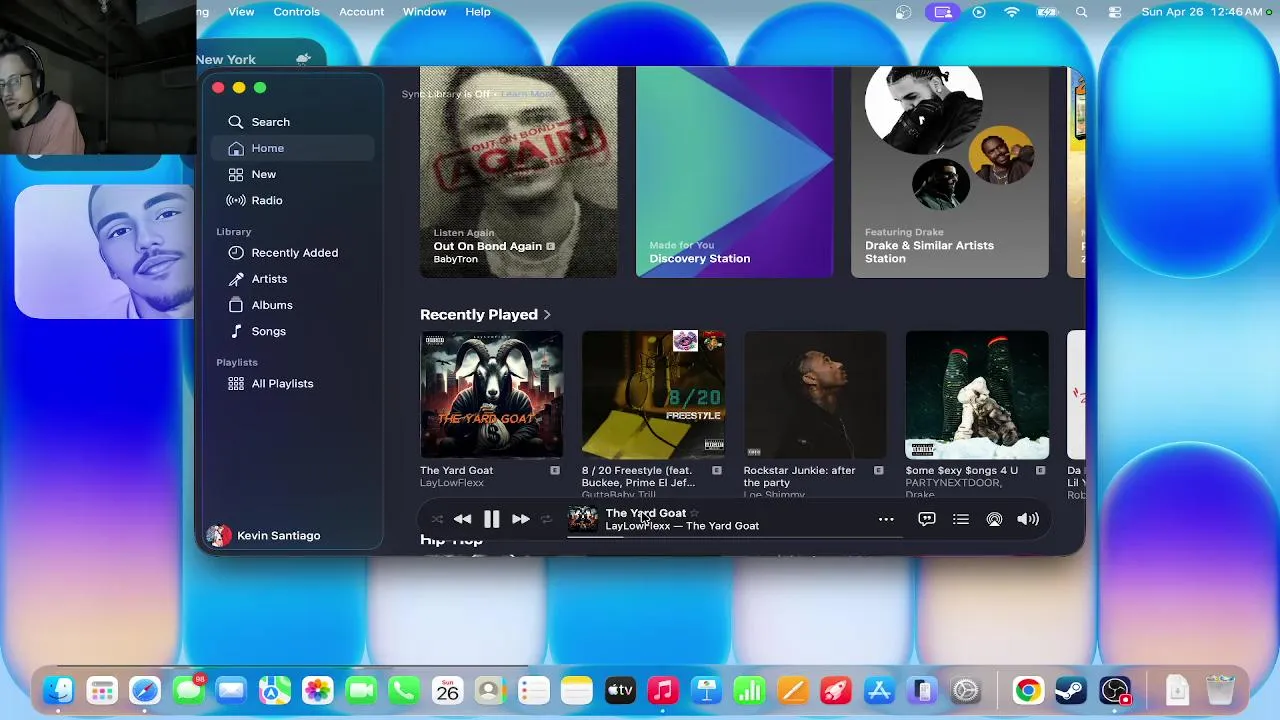Show the Playing Next queue
1280x720 pixels.
tap(961, 519)
